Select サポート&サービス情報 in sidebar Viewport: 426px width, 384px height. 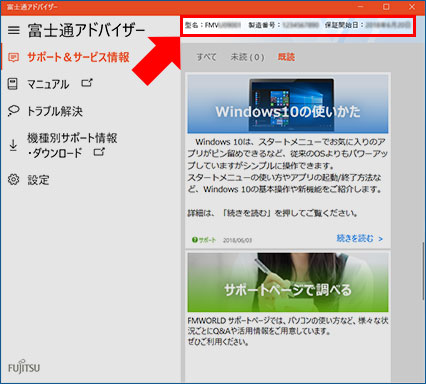point(78,57)
